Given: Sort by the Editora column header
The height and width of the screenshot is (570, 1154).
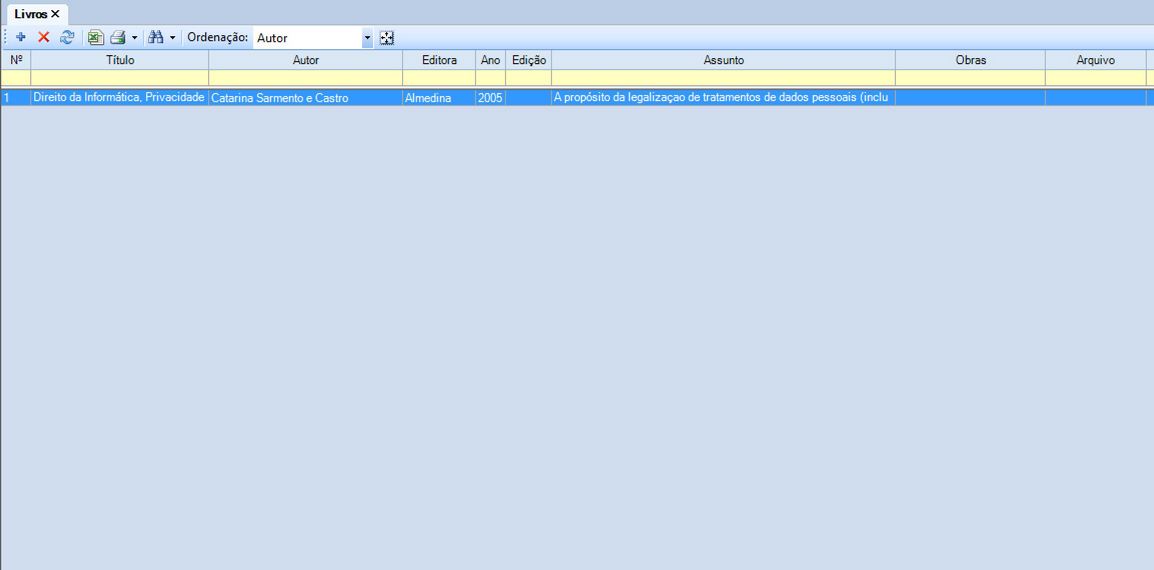Looking at the screenshot, I should tap(439, 60).
